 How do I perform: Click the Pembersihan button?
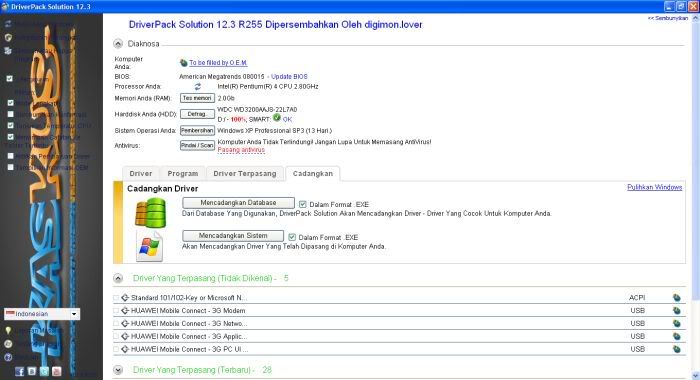[197, 130]
